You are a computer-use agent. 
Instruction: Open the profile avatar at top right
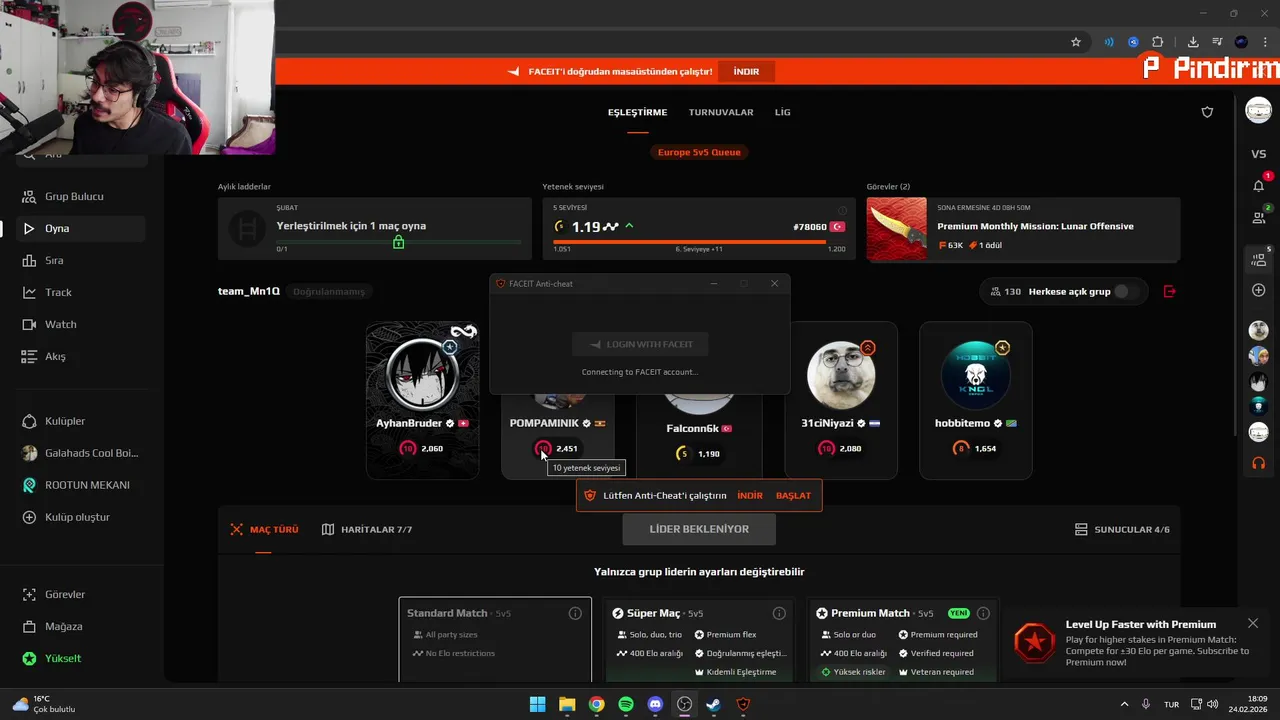(1258, 110)
